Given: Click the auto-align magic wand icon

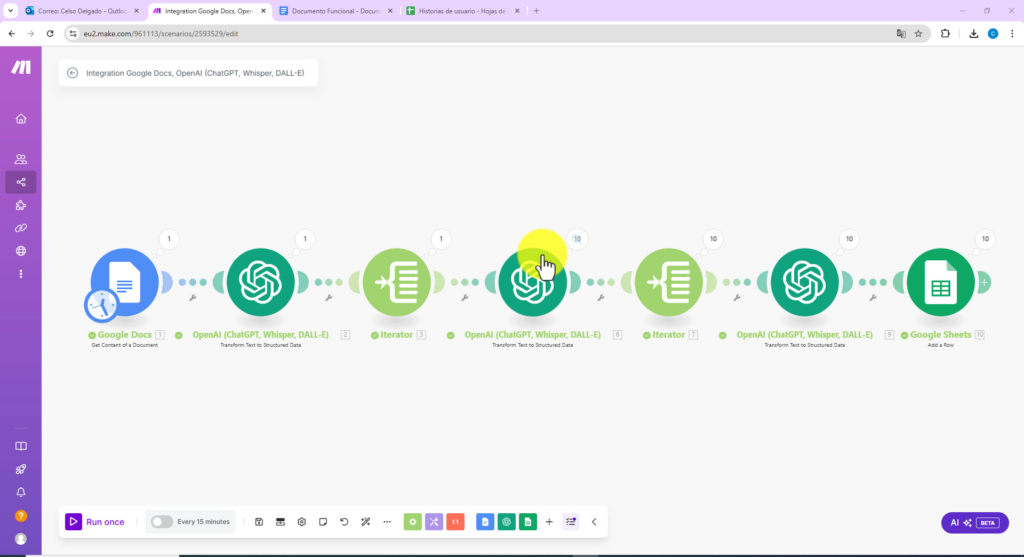Looking at the screenshot, I should tap(366, 522).
